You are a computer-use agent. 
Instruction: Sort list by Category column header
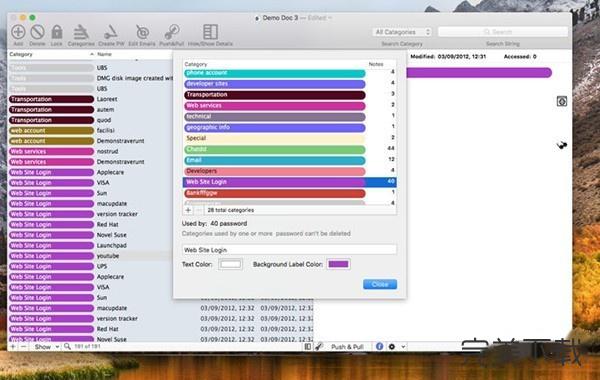[51, 54]
